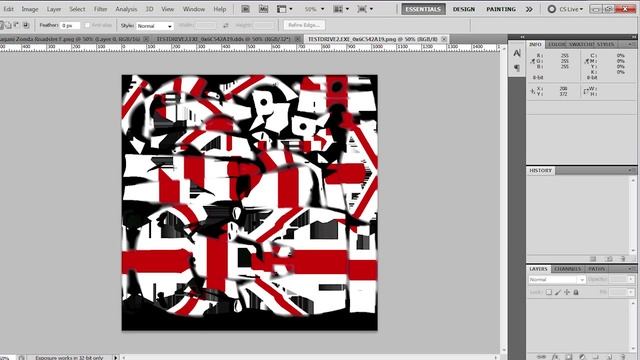Open the Character panel icon
This screenshot has width=640, height=360.
(x=517, y=53)
